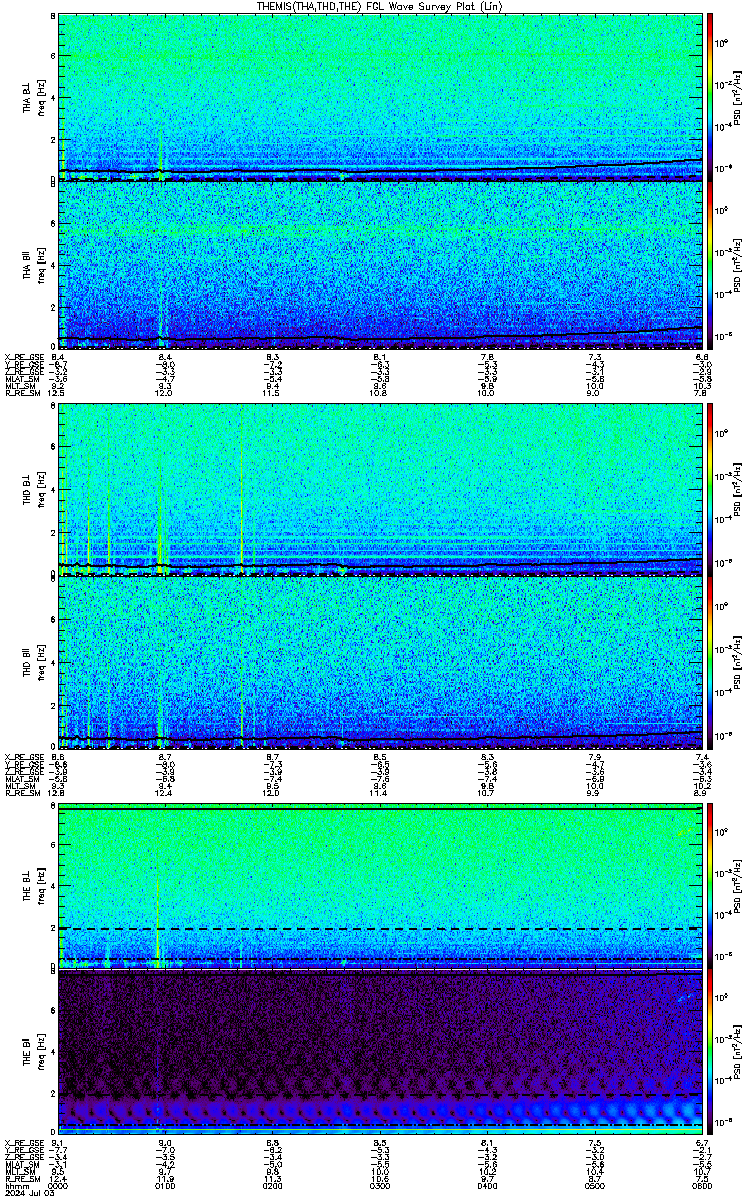Image resolution: width=750 pixels, height=1200 pixels.
Task: Click the THE B-perpendicular PSD color bar
Action: [x=711, y=886]
